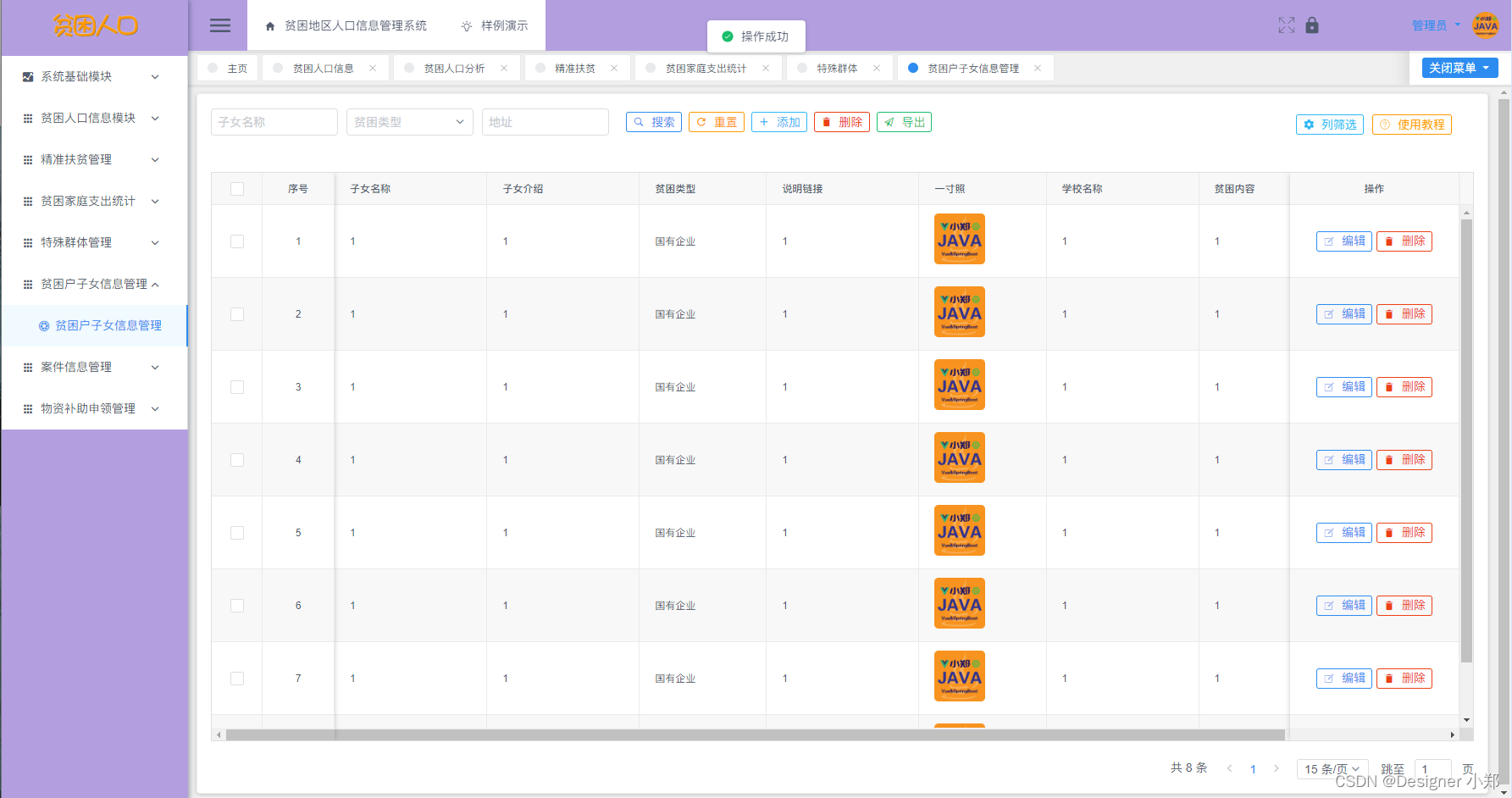1512x798 pixels.
Task: Click 系统基础模块 menu icon
Action: pos(28,77)
